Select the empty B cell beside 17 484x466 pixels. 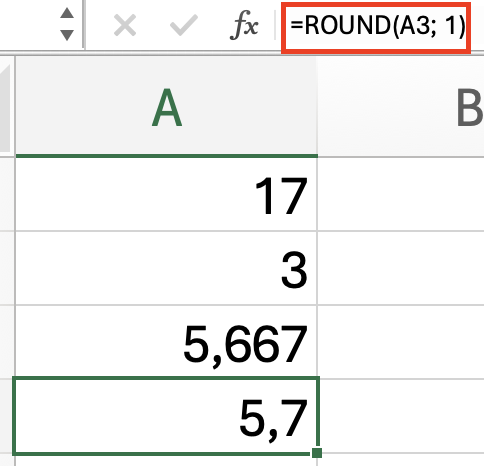[x=401, y=194]
